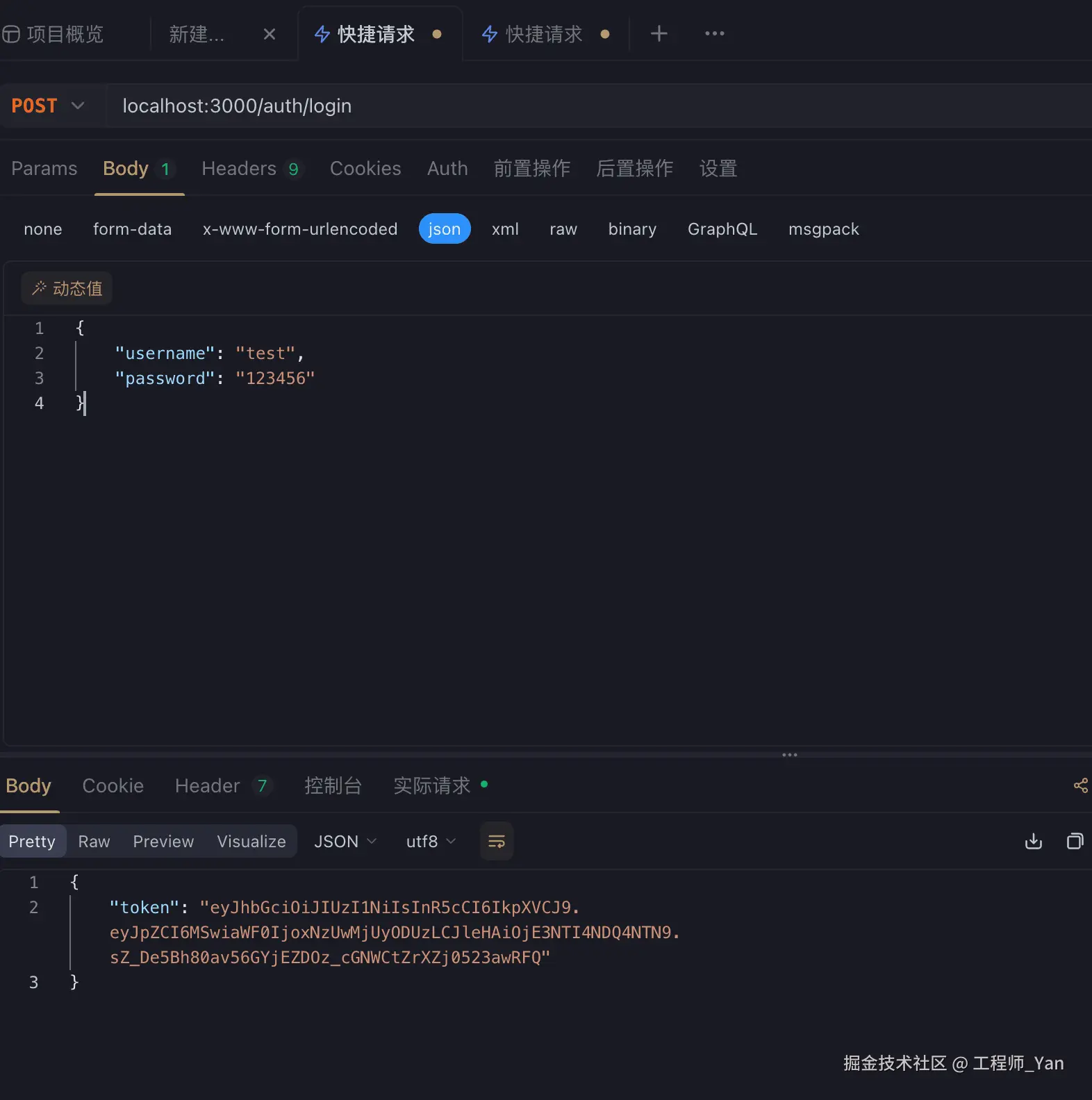Switch response view to Preview
The image size is (1092, 1100).
click(x=163, y=842)
